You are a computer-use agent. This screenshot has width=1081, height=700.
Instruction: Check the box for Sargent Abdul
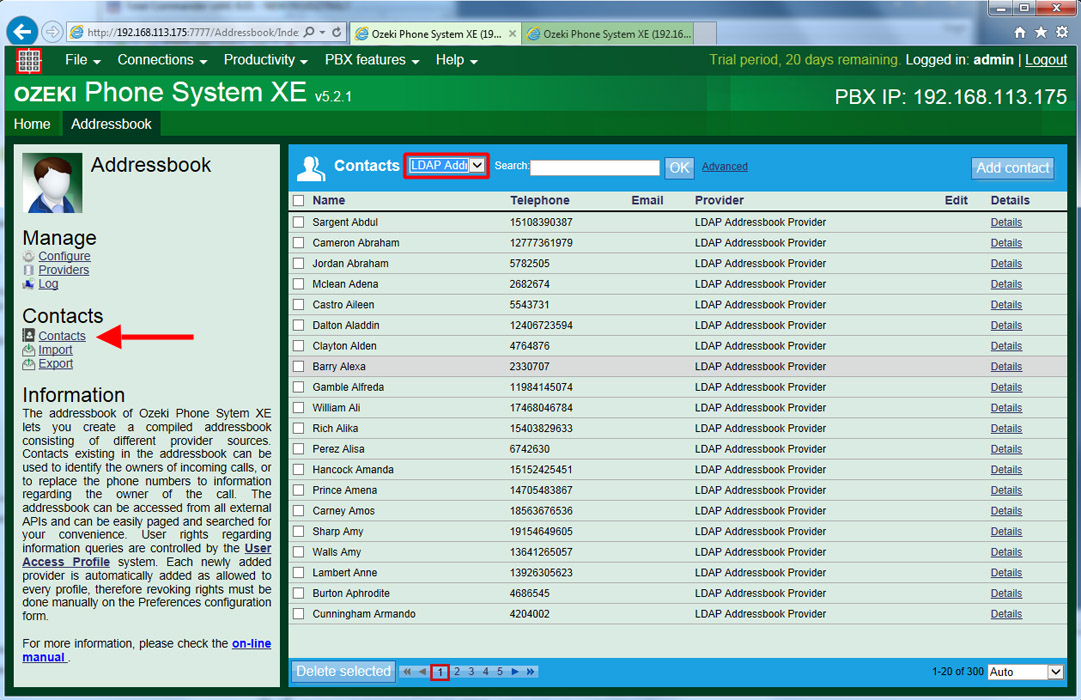click(x=299, y=222)
